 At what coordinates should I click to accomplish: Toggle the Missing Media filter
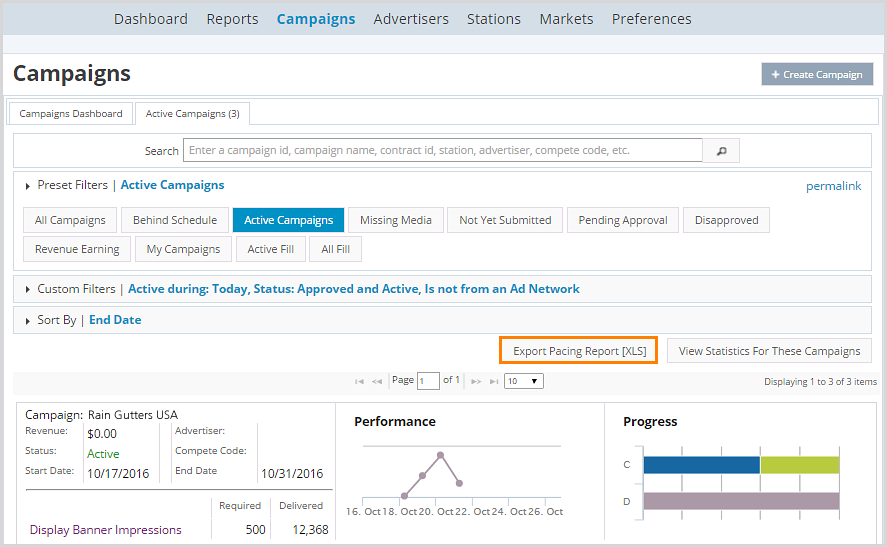[396, 220]
